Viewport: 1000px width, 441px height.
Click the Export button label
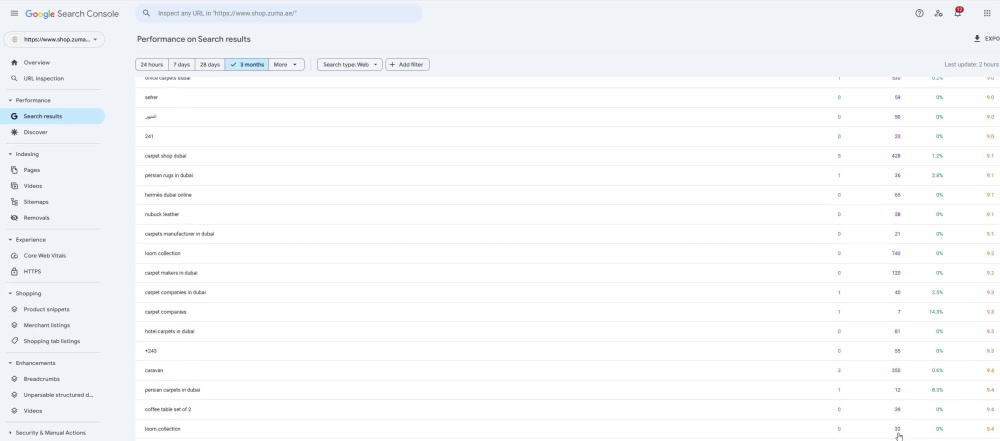[x=992, y=39]
